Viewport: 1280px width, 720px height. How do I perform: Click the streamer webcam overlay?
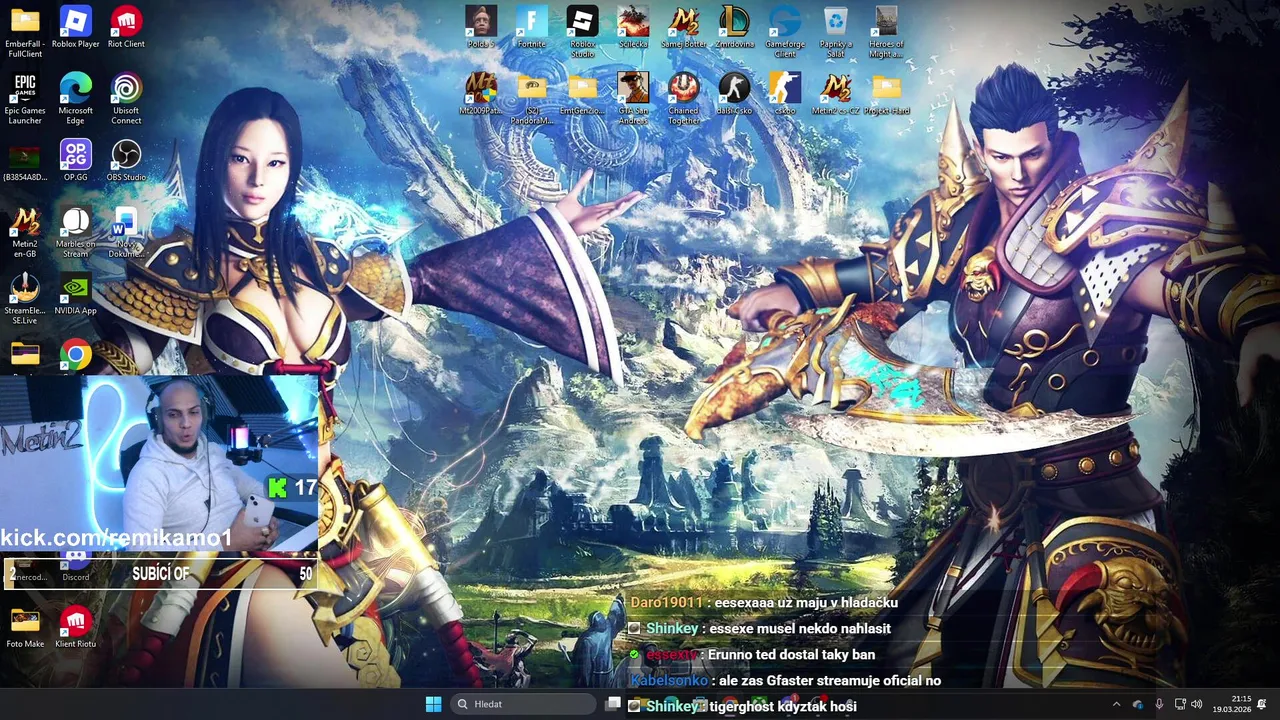[x=160, y=465]
